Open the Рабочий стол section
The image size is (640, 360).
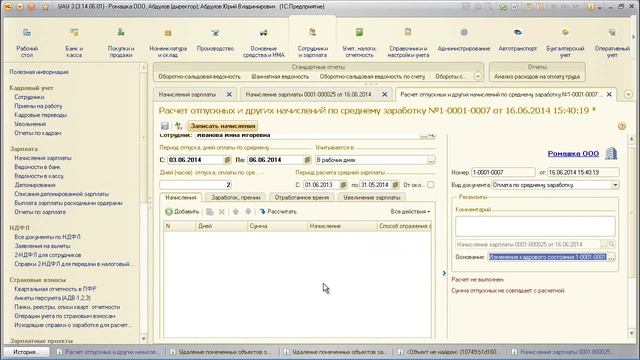coord(27,42)
